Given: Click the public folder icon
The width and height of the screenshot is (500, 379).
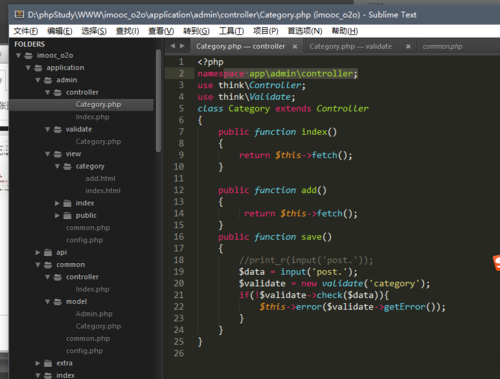Looking at the screenshot, I should click(67, 215).
